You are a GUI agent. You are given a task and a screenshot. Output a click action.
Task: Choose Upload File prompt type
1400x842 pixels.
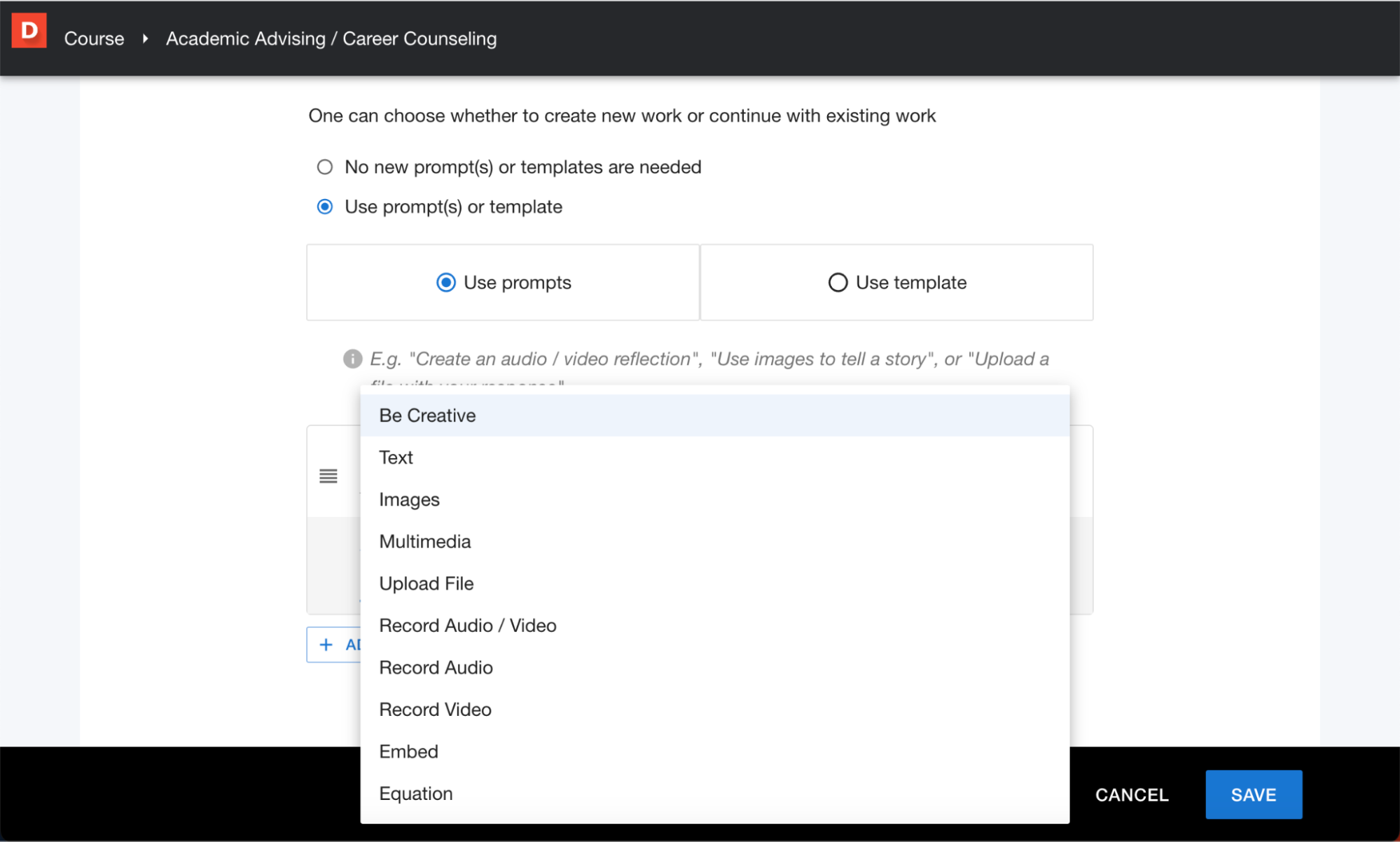426,584
